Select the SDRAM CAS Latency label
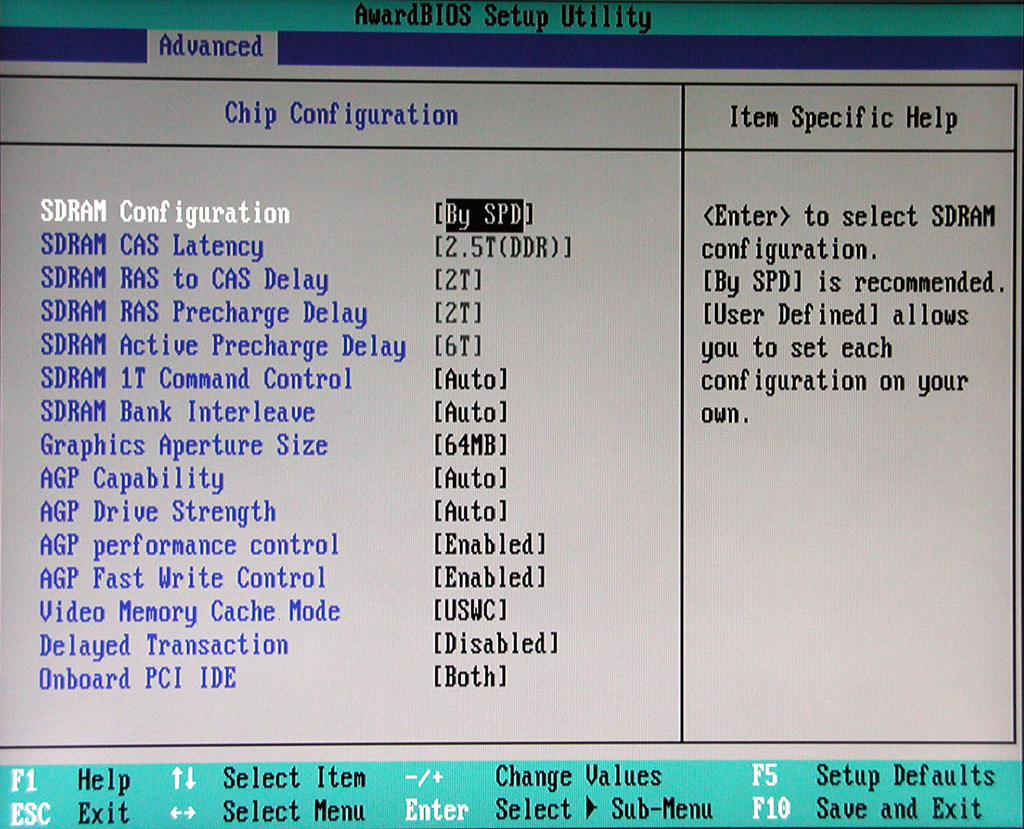Viewport: 1024px width, 829px height. point(152,246)
